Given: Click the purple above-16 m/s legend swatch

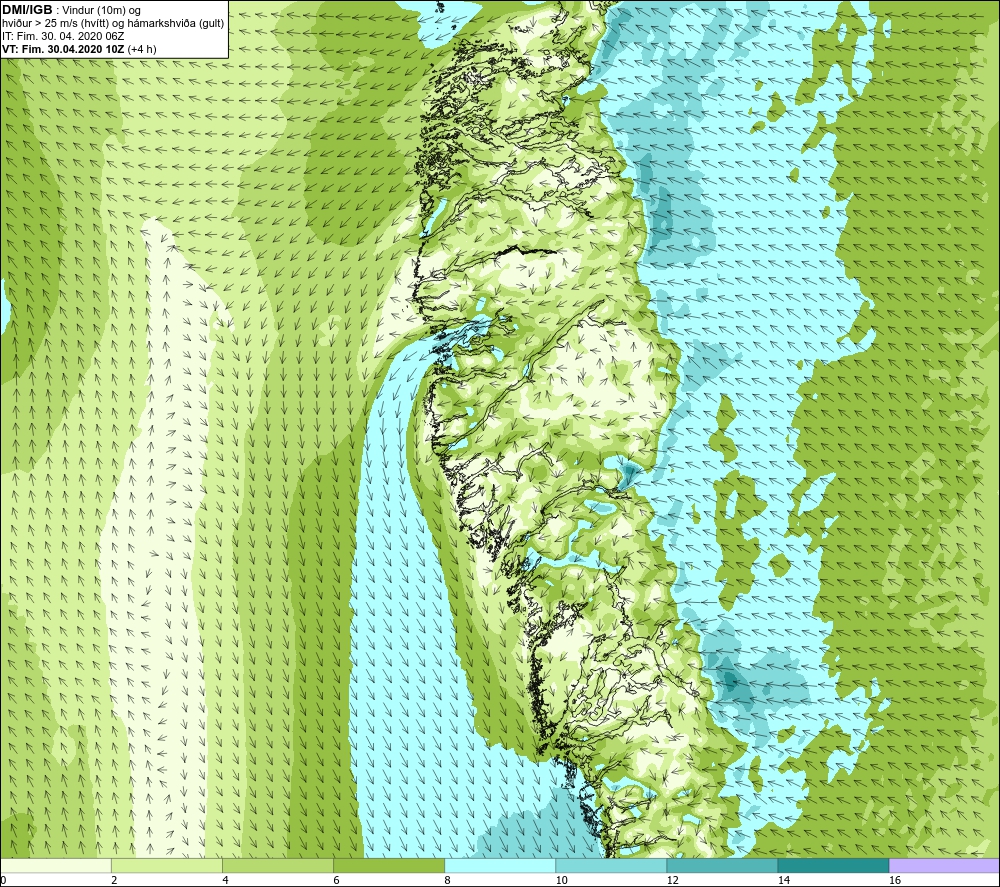Looking at the screenshot, I should pyautogui.click(x=945, y=865).
